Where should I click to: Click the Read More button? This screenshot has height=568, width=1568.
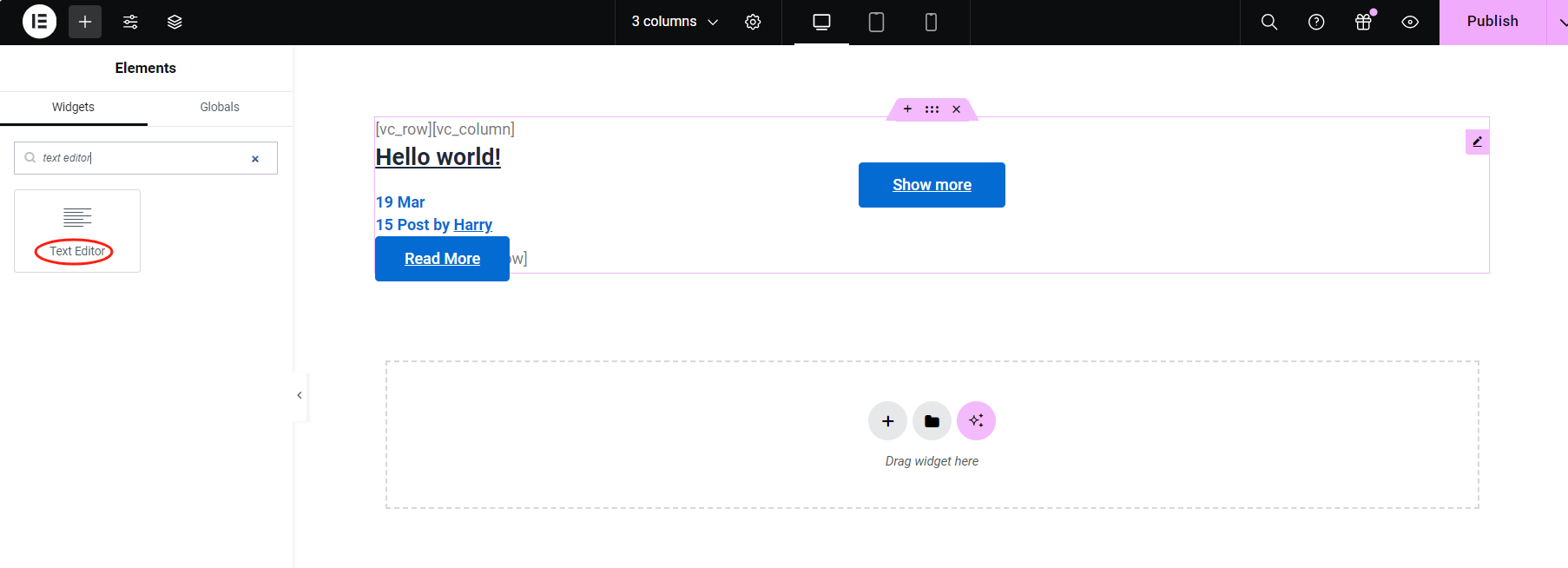[442, 259]
